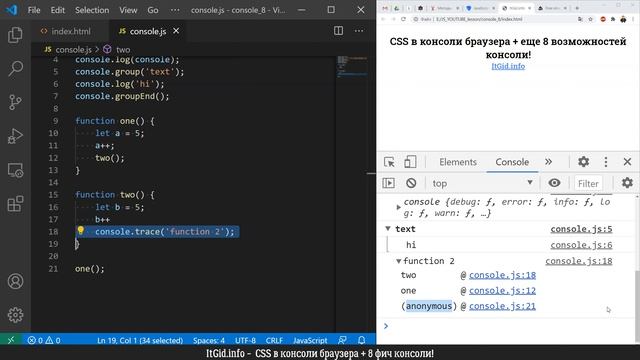Close the DevTools panel
The height and width of the screenshot is (360, 640).
point(627,162)
